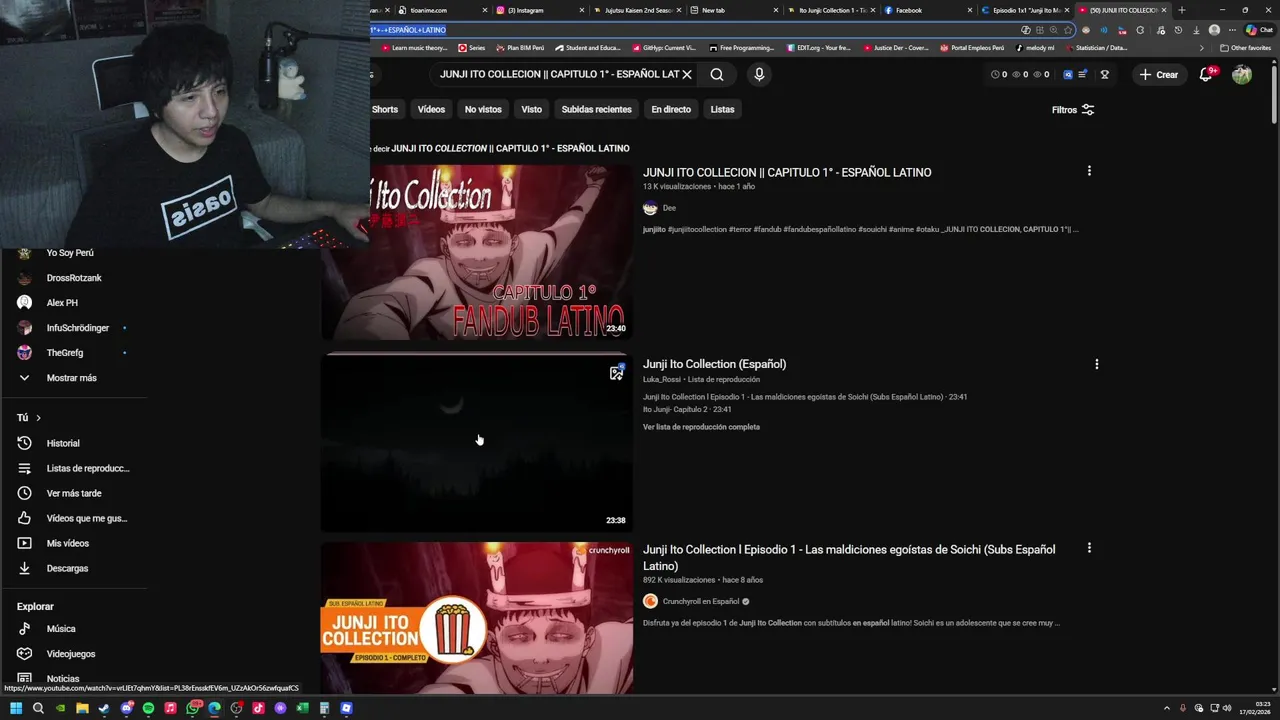Select the Subidas recientes filter chip
Screen dimensions: 1280x720
(596, 109)
